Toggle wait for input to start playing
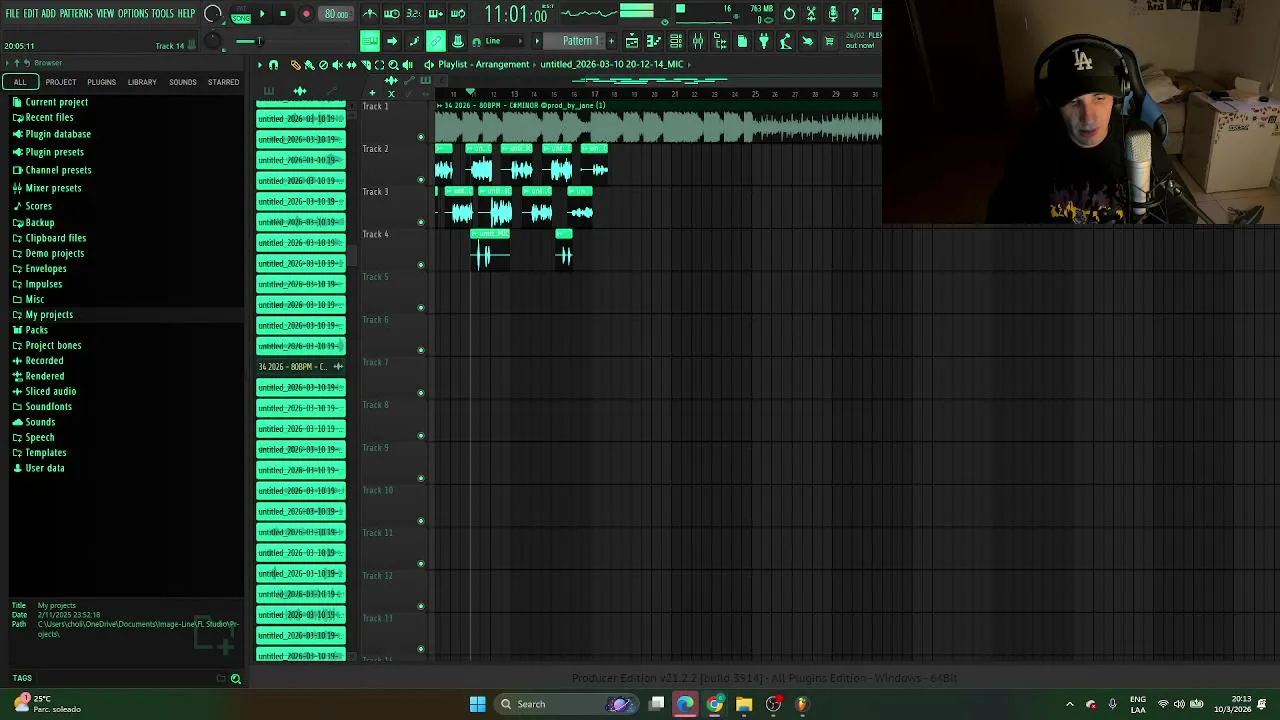The width and height of the screenshot is (1280, 720). pyautogui.click(x=392, y=14)
